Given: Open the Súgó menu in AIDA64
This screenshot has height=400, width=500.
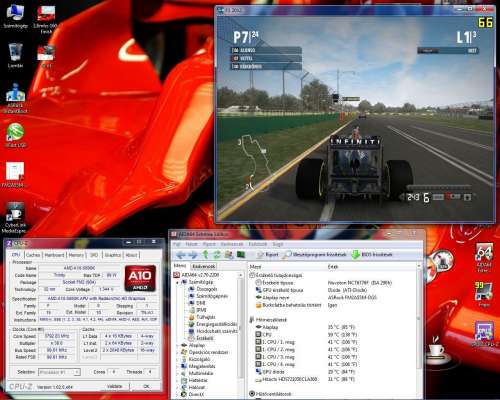Looking at the screenshot, I should pyautogui.click(x=278, y=244).
